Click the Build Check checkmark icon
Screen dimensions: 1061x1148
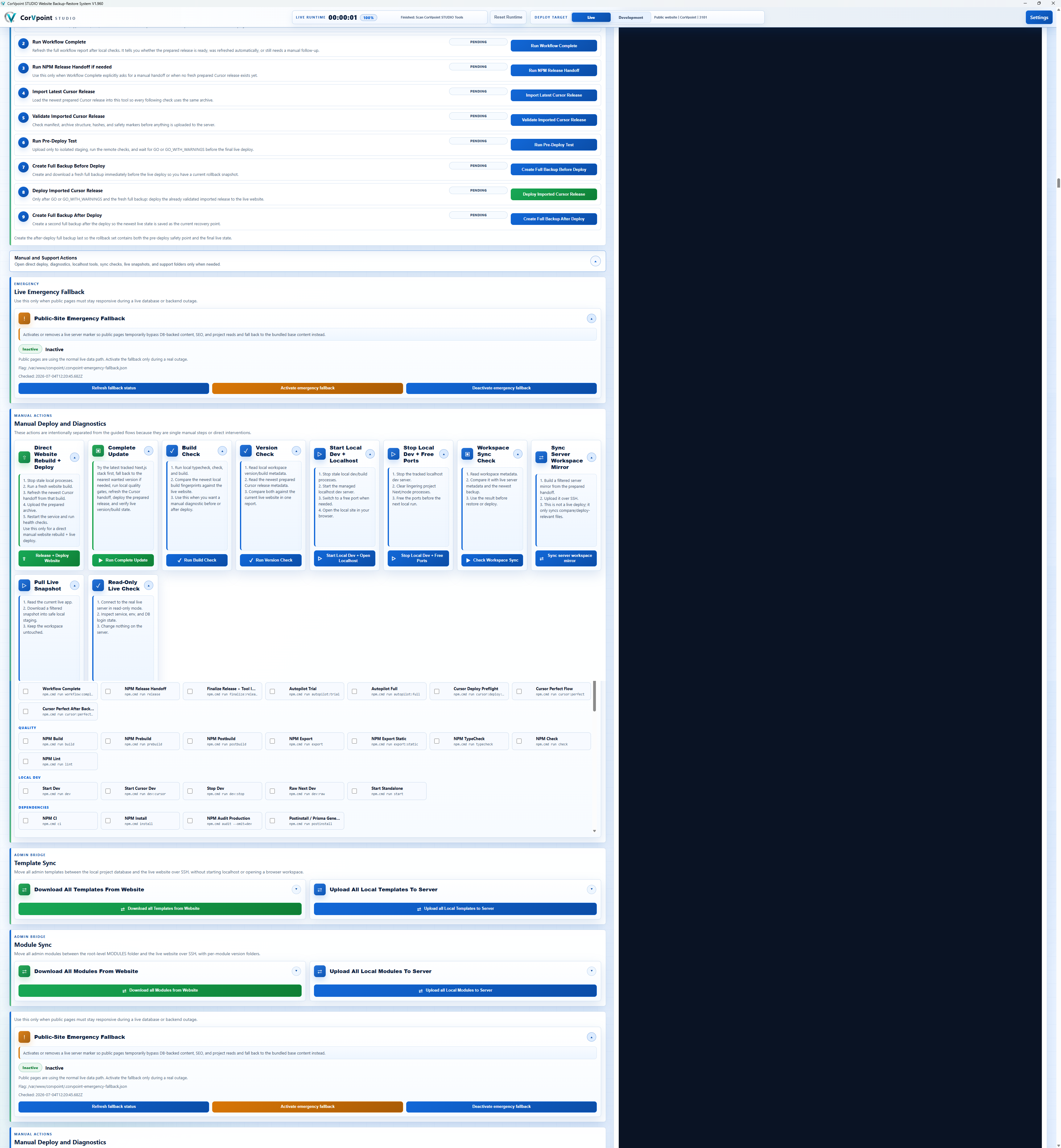pyautogui.click(x=172, y=451)
